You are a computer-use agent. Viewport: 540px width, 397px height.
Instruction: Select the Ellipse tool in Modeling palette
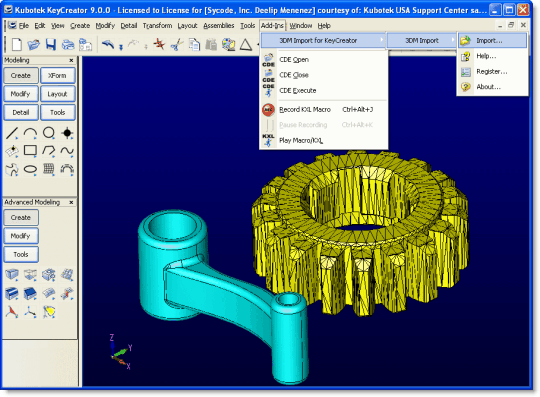click(x=30, y=169)
